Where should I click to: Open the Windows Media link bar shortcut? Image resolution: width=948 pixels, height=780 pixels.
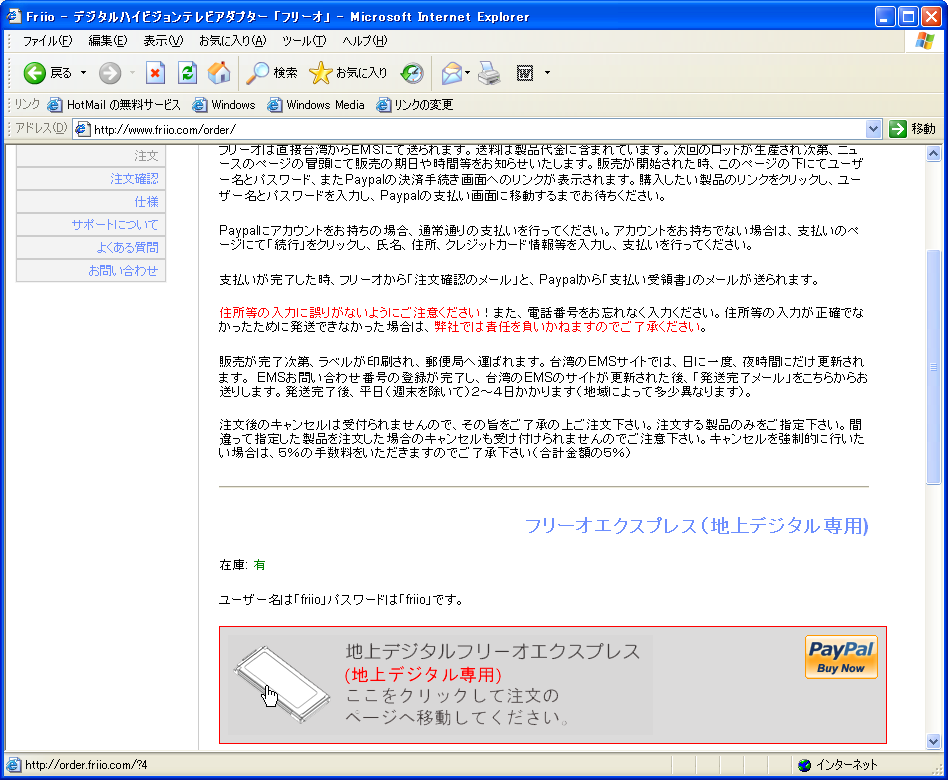[316, 105]
